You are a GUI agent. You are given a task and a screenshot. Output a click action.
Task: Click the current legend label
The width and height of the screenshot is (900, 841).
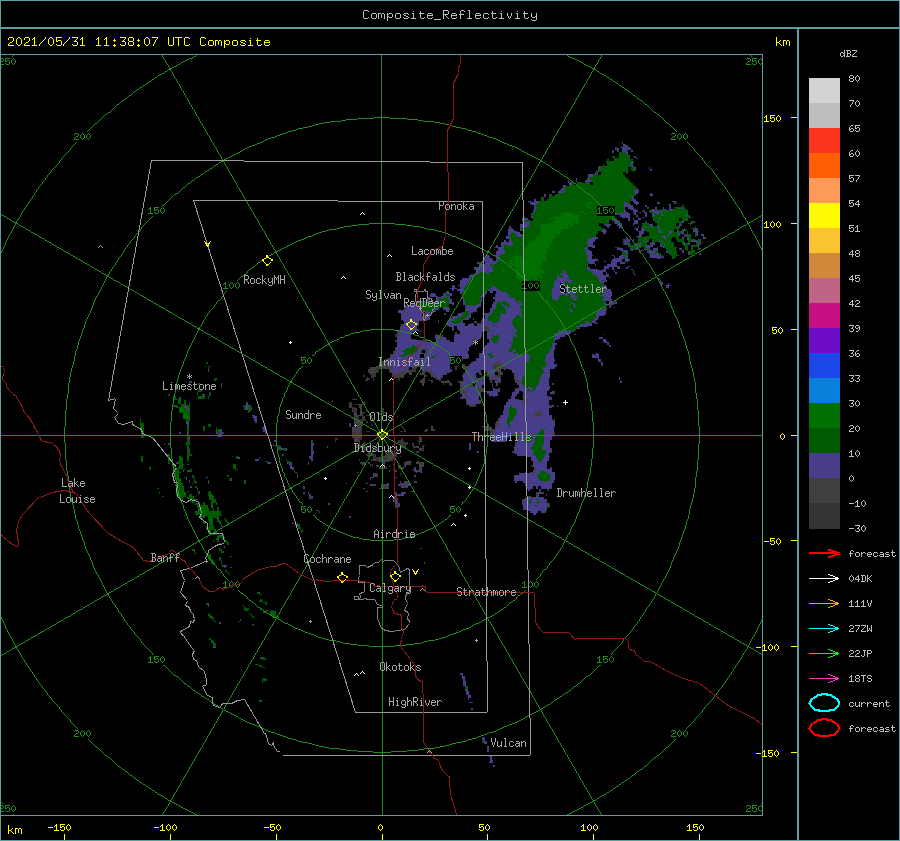[x=869, y=704]
